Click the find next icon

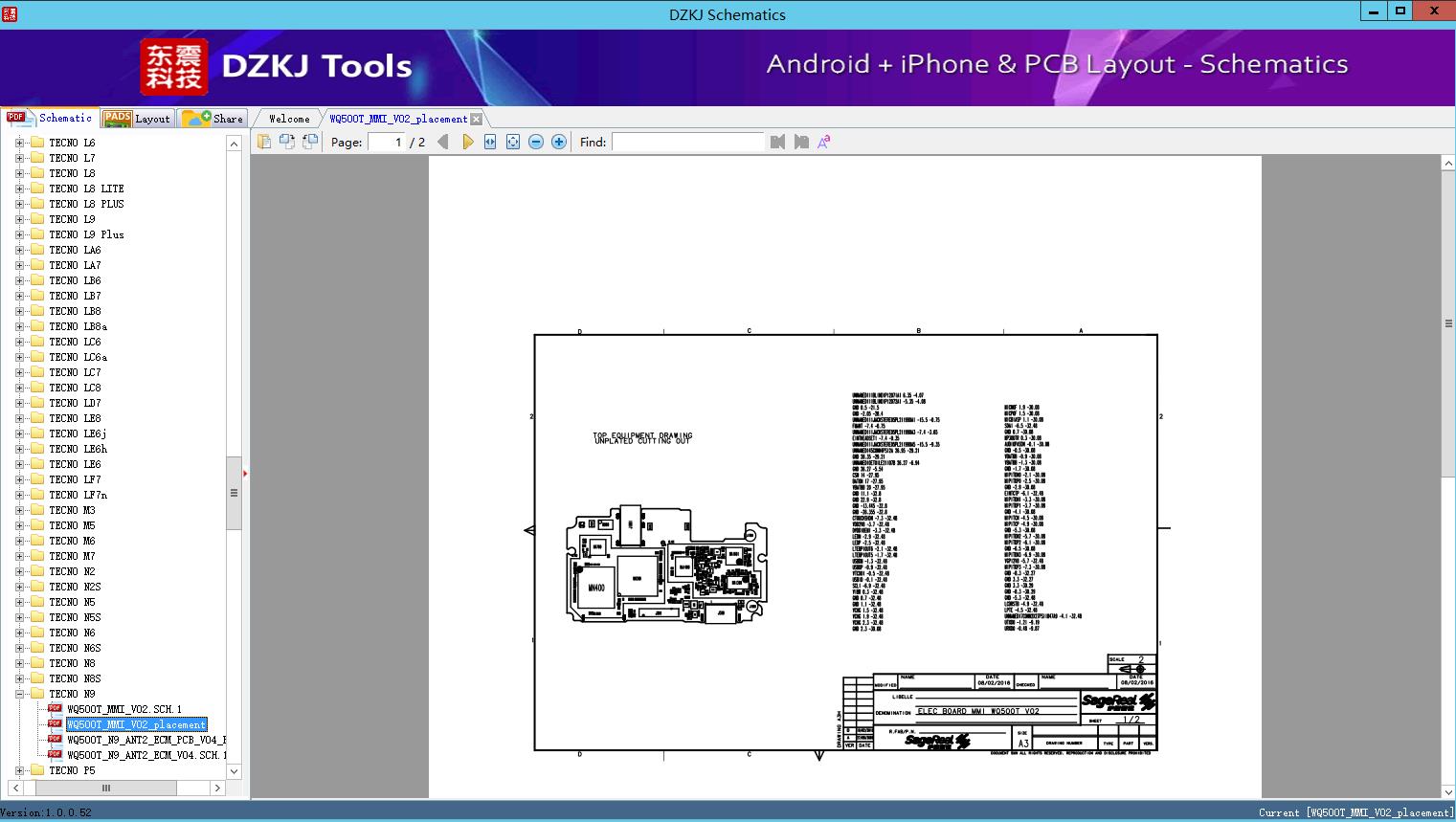point(801,142)
